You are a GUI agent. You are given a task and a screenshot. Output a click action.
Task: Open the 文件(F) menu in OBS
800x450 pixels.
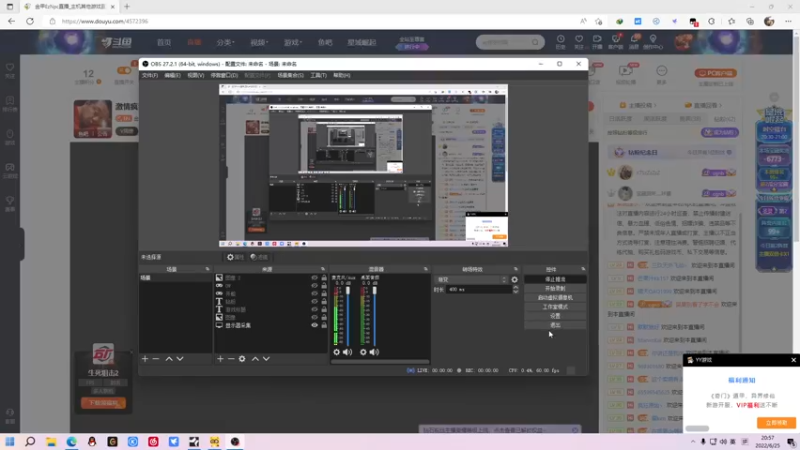(x=150, y=75)
